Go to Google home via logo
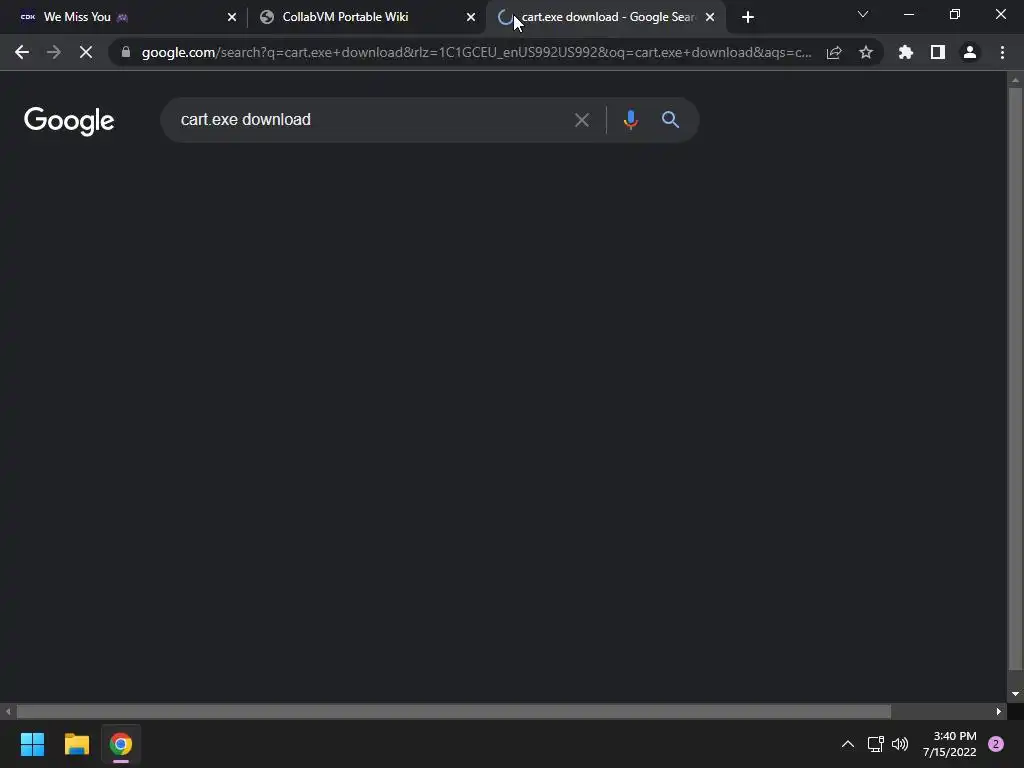 [69, 121]
